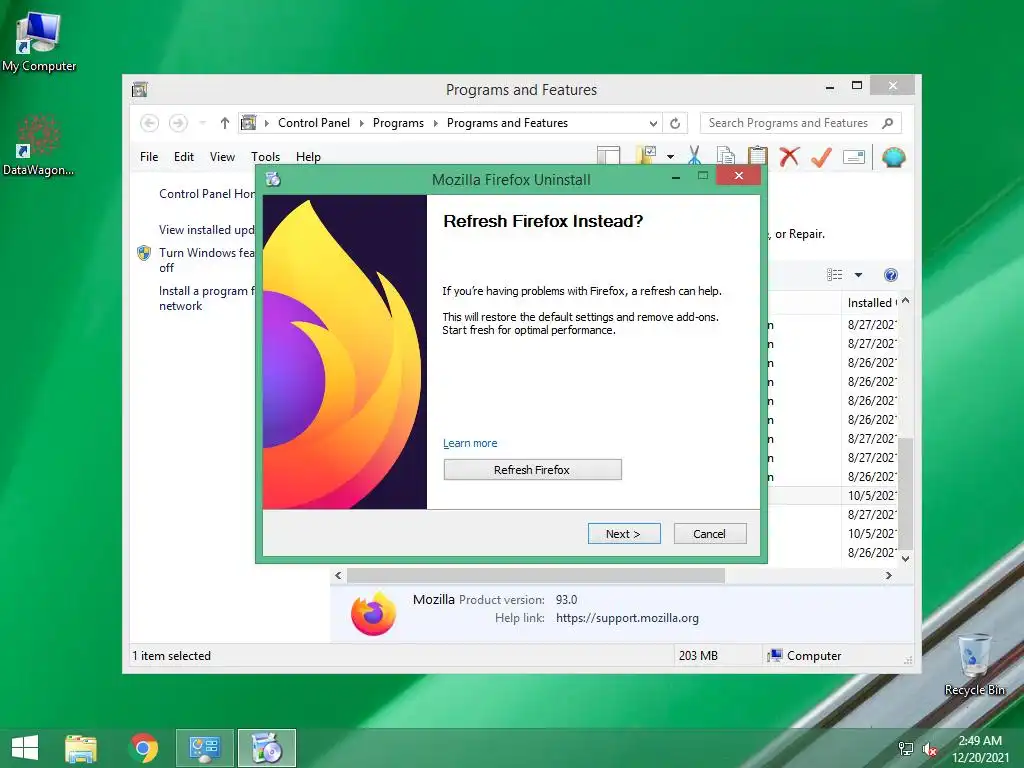Image resolution: width=1024 pixels, height=768 pixels.
Task: Click the horizontal scrollbar right arrow
Action: click(888, 575)
